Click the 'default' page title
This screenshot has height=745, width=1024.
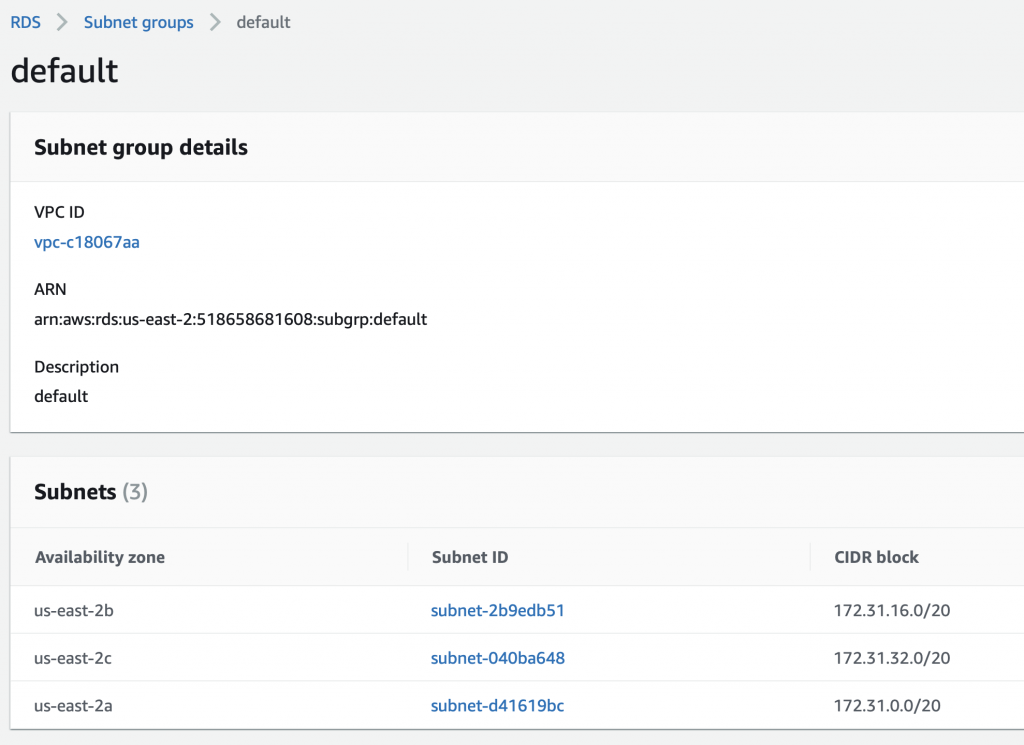[x=65, y=71]
